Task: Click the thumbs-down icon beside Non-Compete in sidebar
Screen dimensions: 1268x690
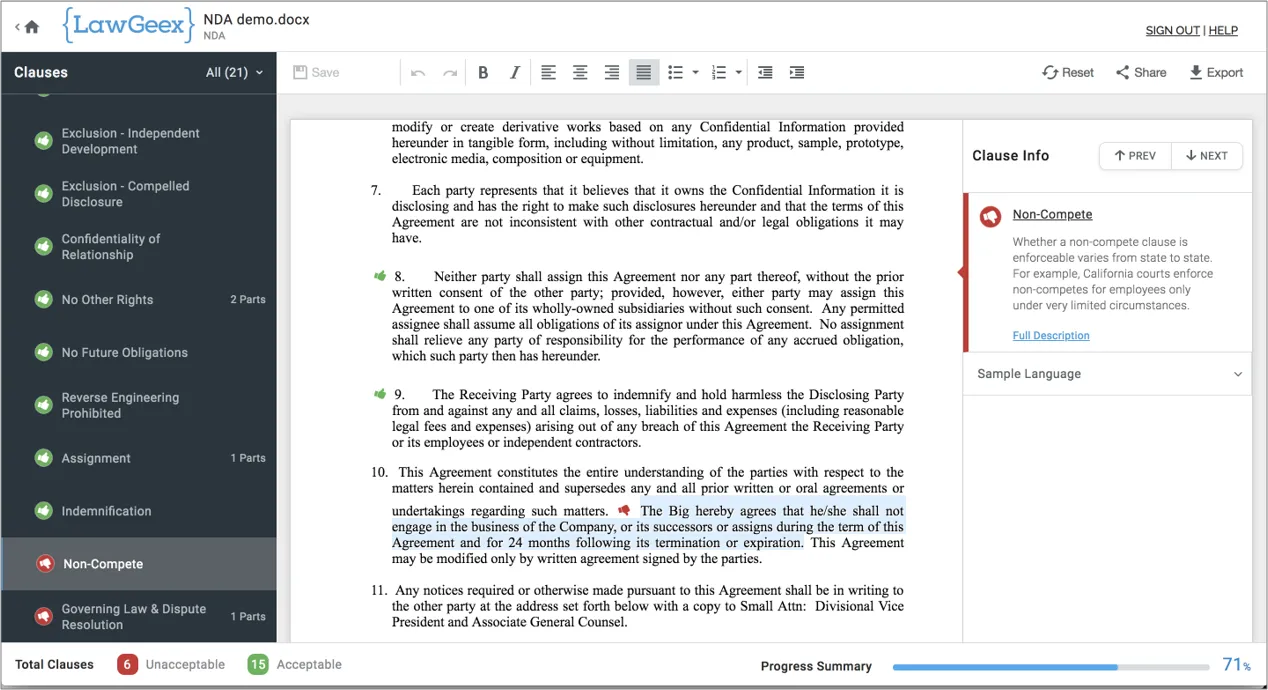Action: [44, 564]
